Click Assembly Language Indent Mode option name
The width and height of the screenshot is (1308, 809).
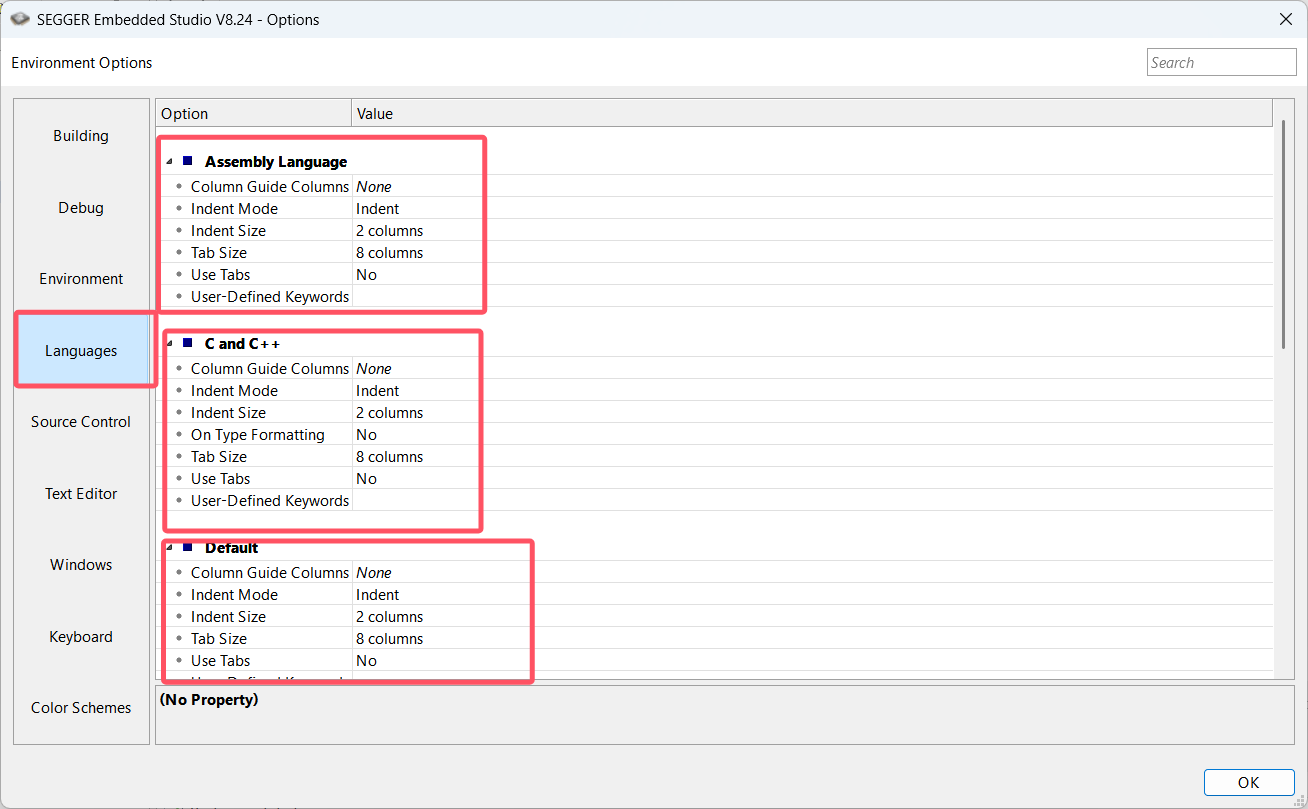point(234,209)
